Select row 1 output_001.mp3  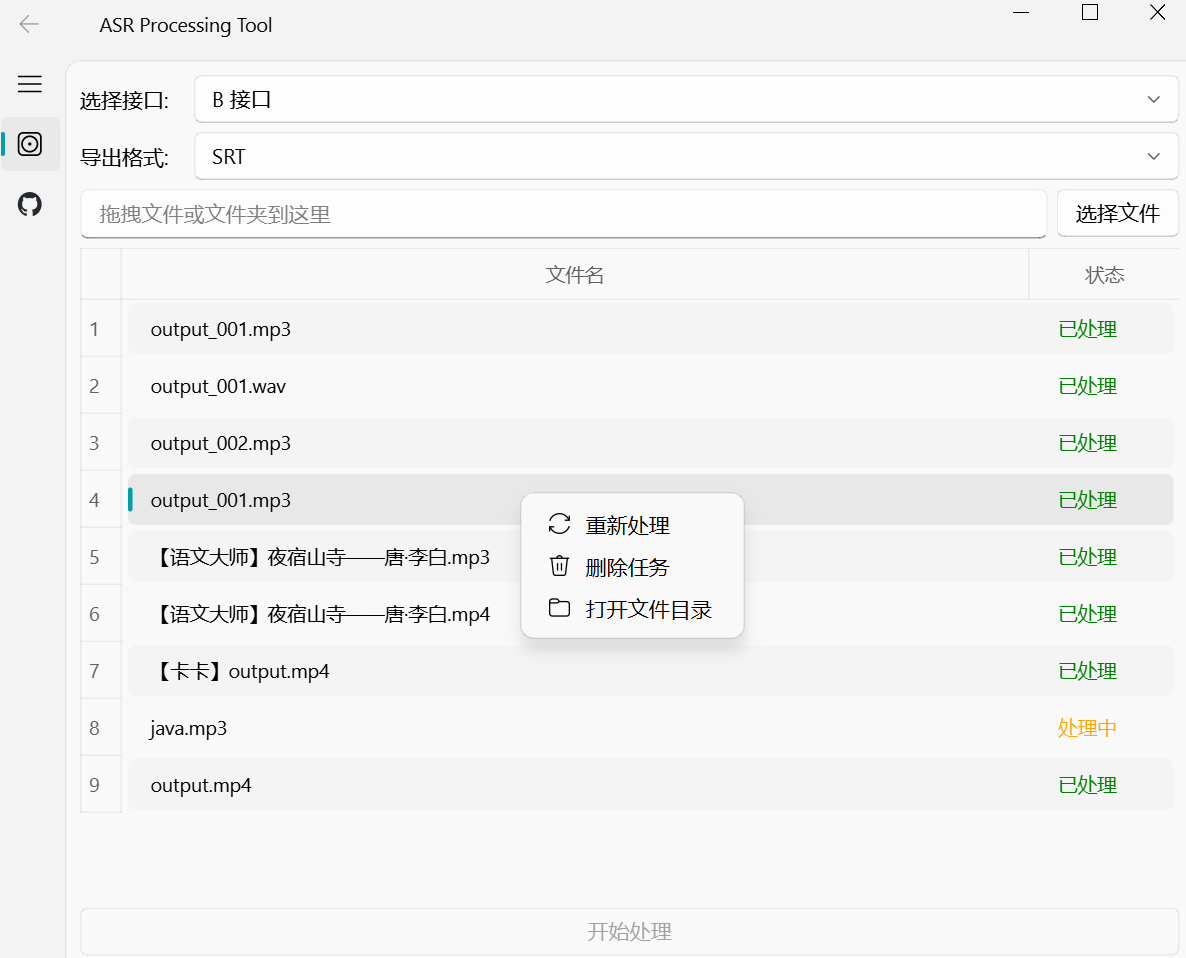click(650, 329)
